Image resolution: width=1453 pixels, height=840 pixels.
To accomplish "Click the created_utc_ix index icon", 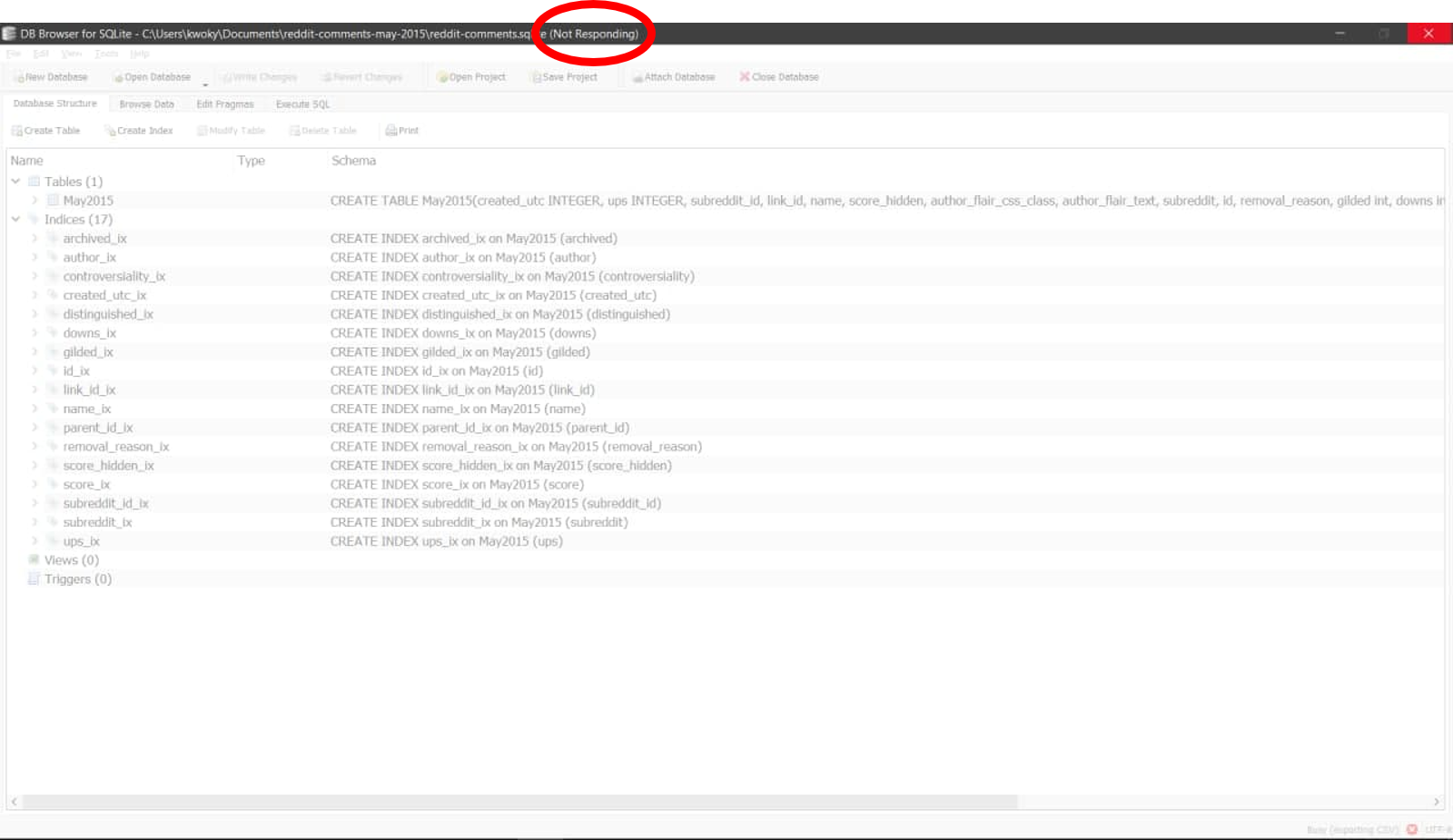I will pos(53,295).
